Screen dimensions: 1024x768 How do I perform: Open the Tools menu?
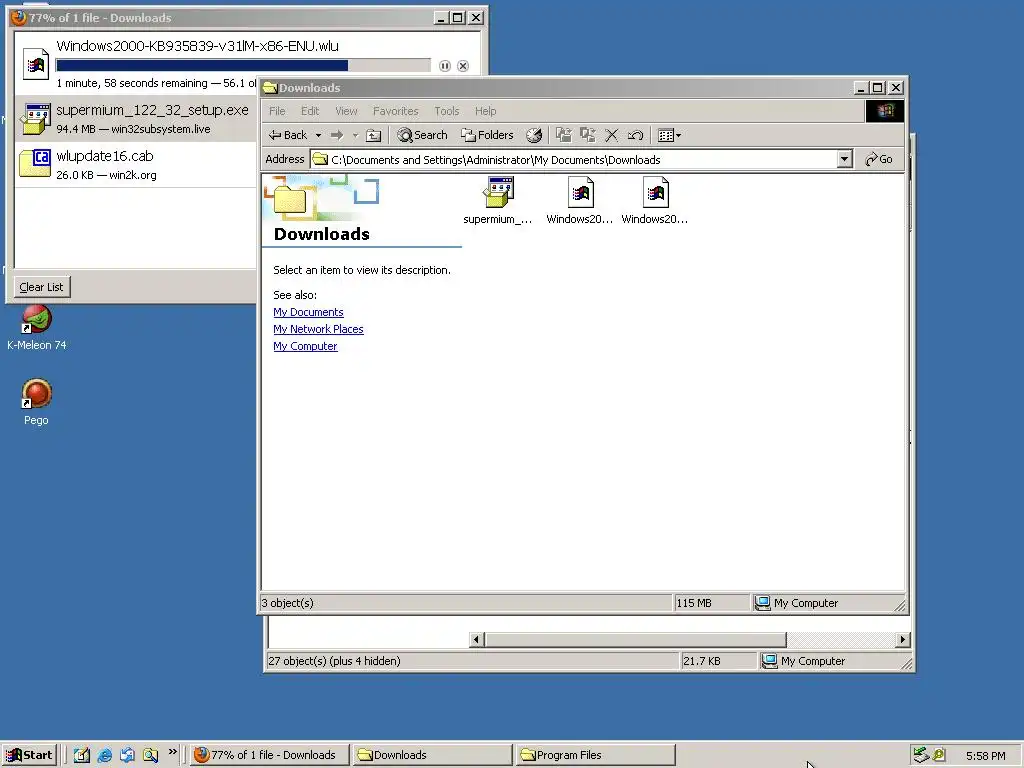447,111
